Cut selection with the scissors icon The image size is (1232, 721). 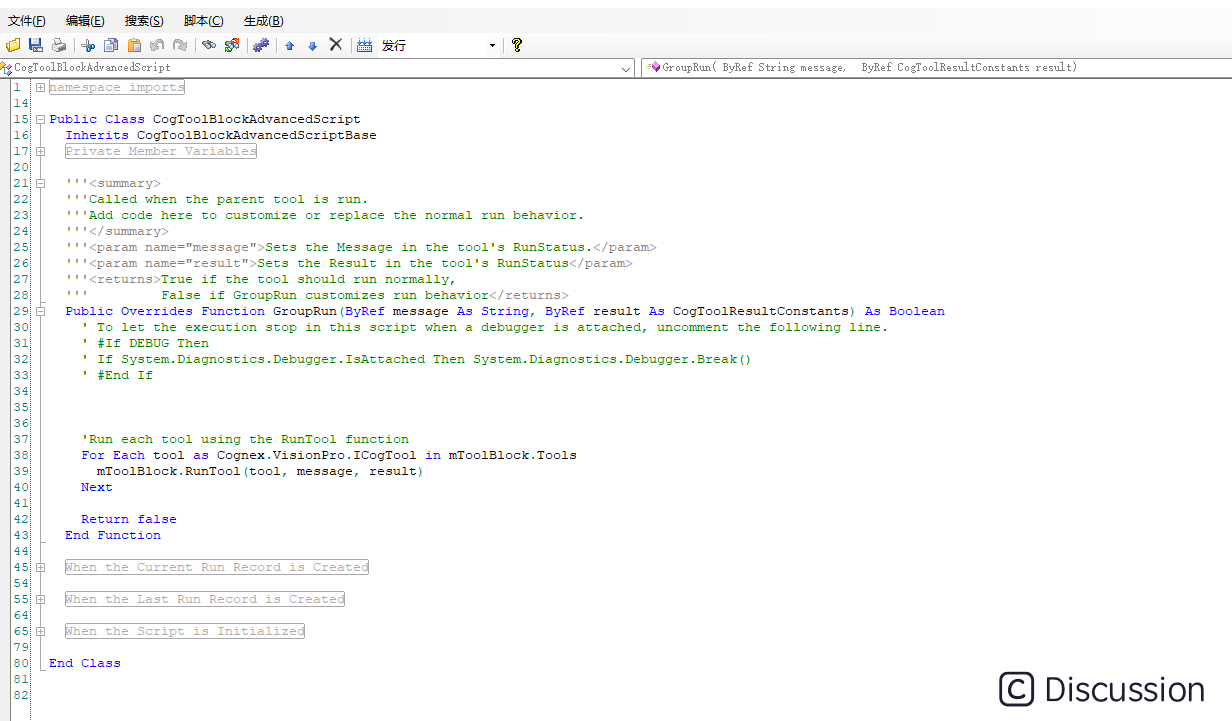[x=88, y=45]
